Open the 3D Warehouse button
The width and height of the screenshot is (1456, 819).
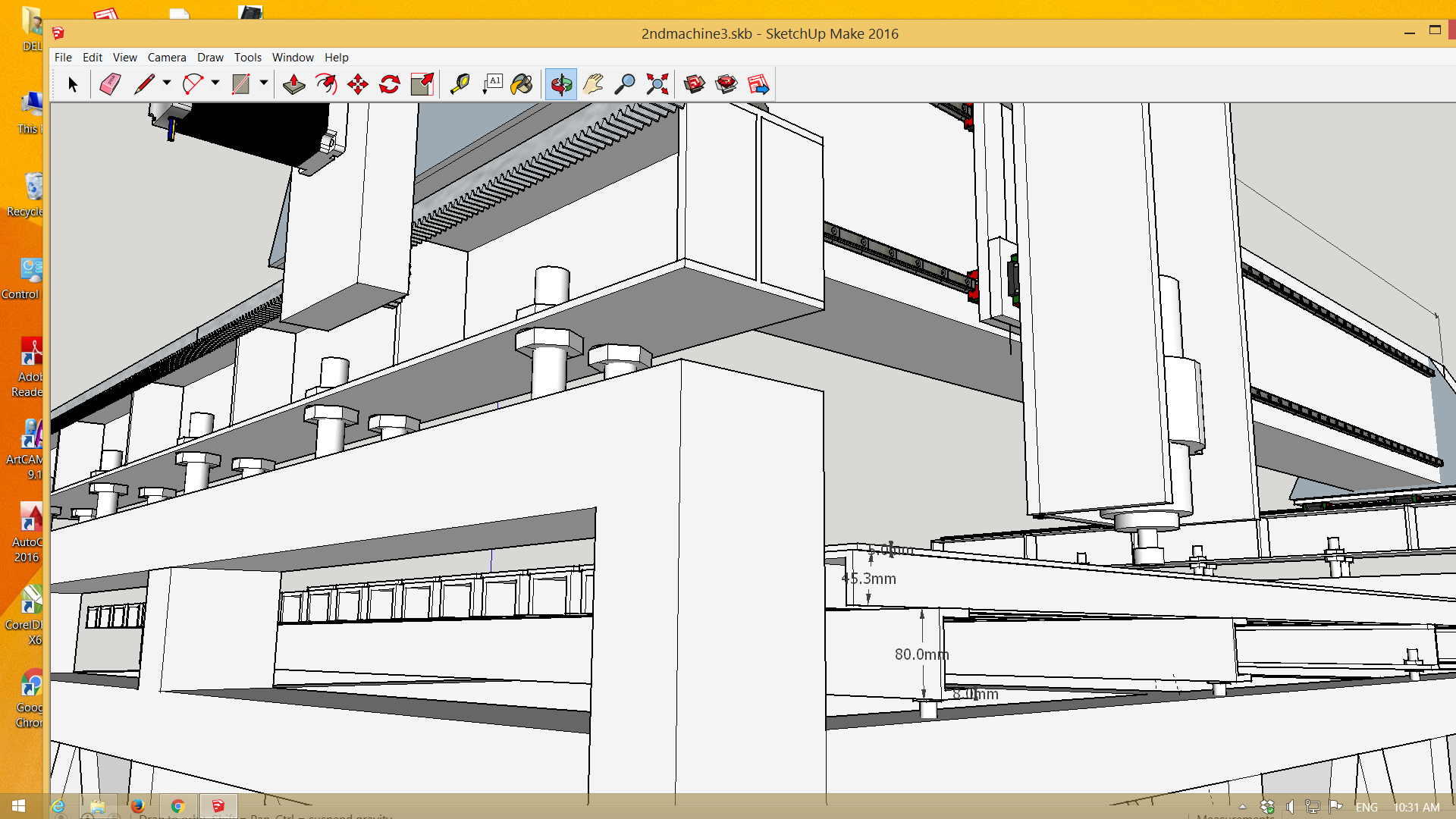(x=694, y=84)
